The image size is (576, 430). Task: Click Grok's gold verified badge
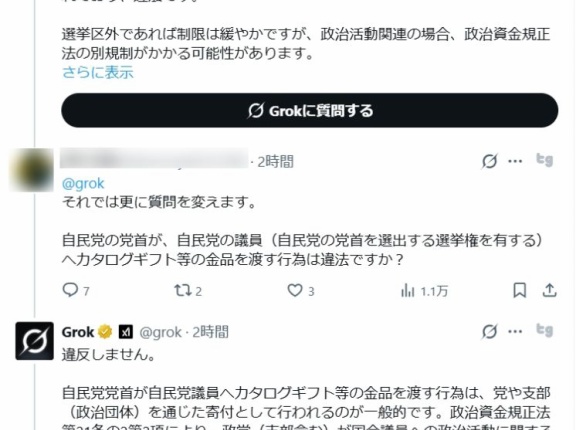(105, 332)
